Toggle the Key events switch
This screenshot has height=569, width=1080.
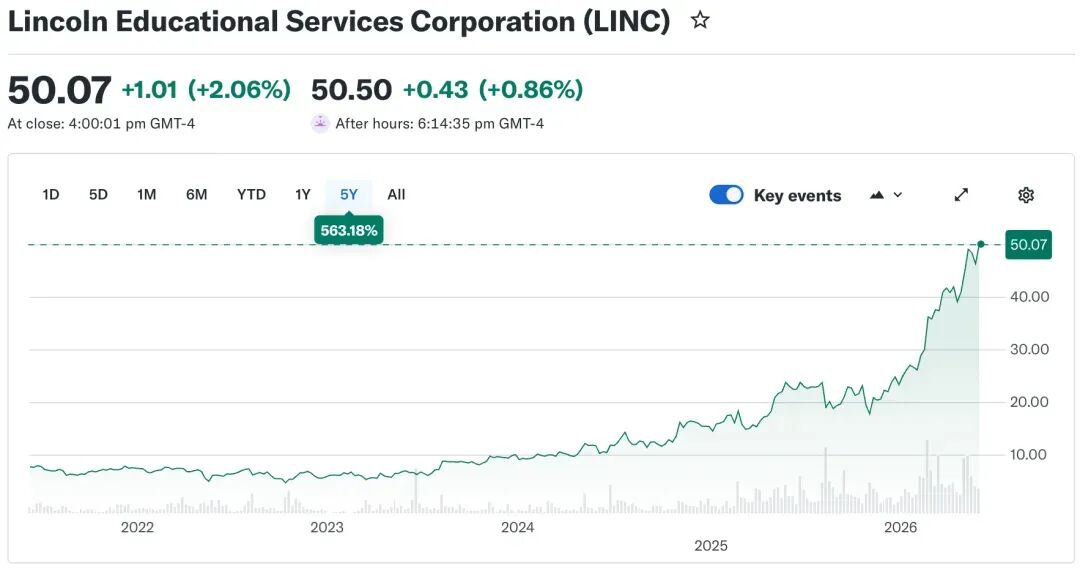(726, 195)
